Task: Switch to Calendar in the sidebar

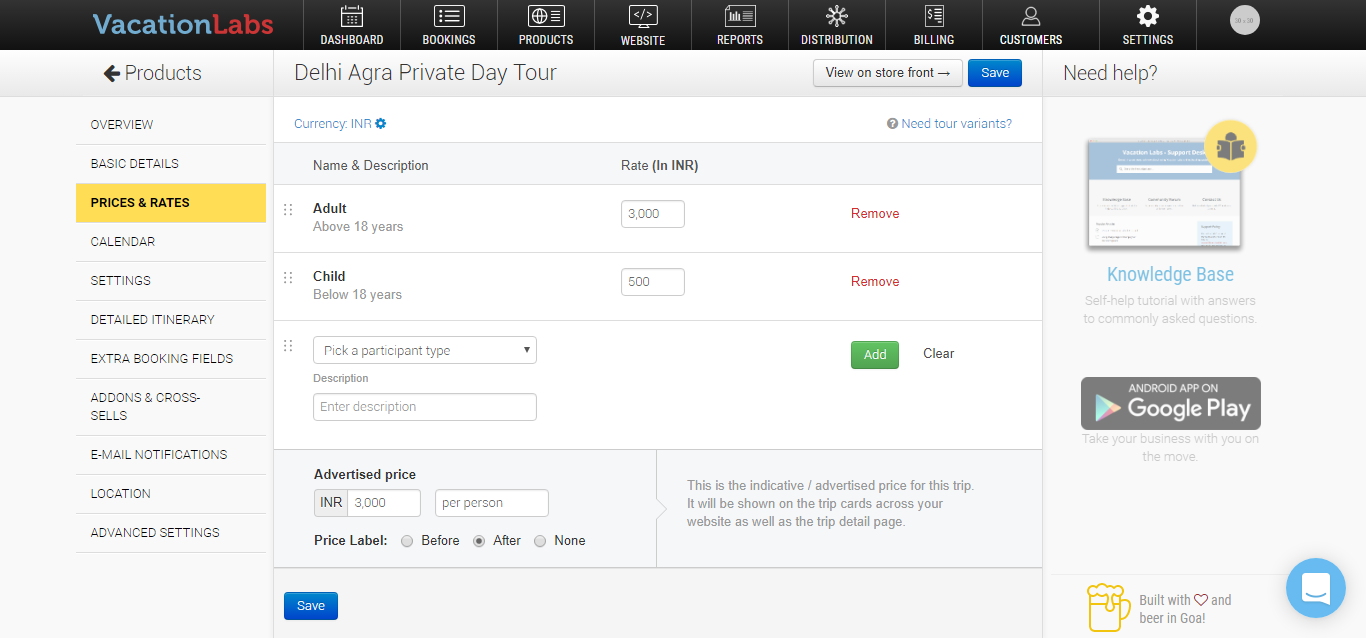Action: (122, 242)
